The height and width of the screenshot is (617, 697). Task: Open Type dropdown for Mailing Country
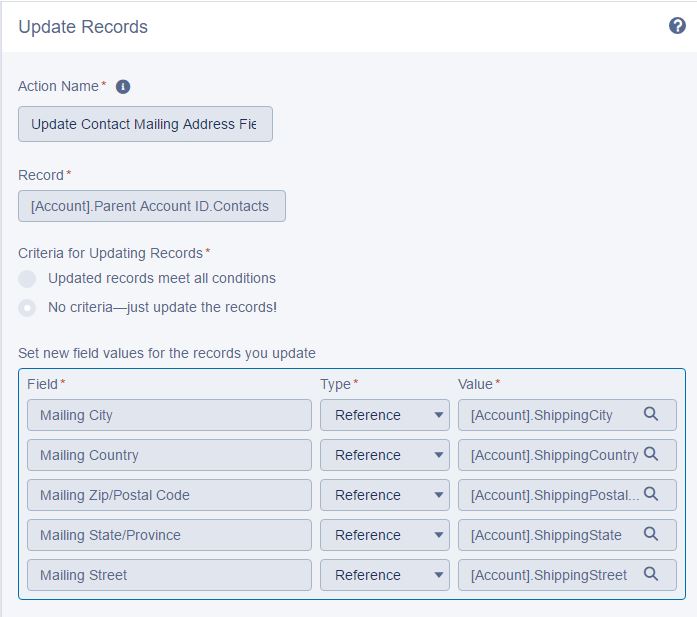pos(384,455)
